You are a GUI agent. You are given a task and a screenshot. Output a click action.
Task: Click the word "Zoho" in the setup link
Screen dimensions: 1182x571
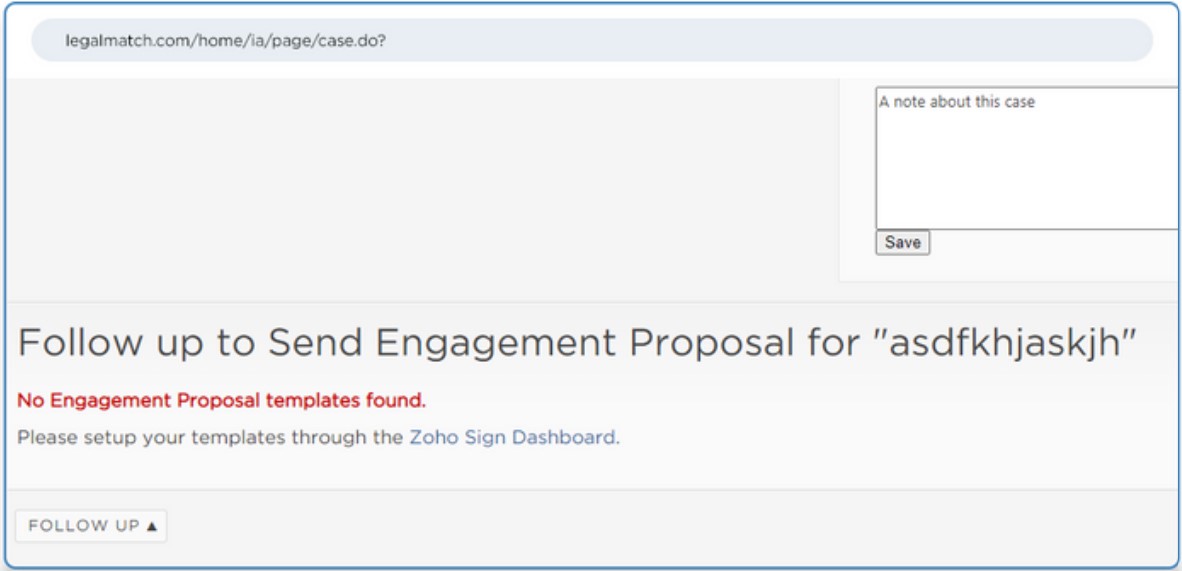click(433, 437)
